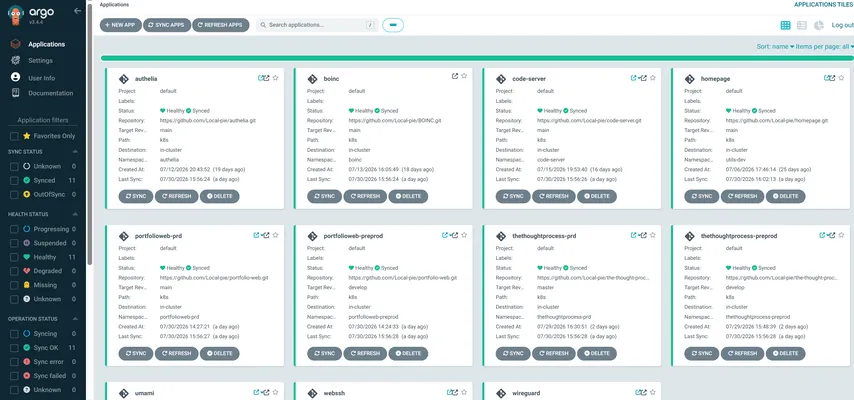
Task: Collapse the OPERATION STATUS filter section
Action: [x=75, y=319]
